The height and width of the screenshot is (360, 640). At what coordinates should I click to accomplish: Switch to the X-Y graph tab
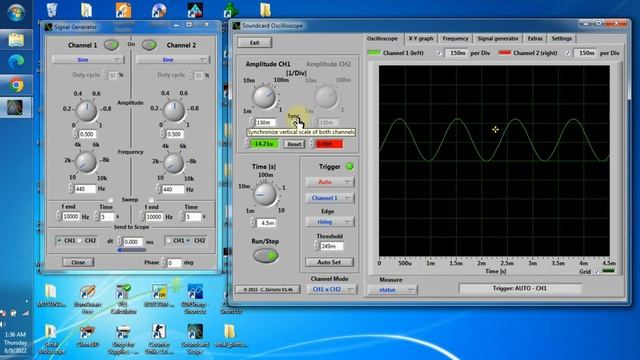(421, 38)
